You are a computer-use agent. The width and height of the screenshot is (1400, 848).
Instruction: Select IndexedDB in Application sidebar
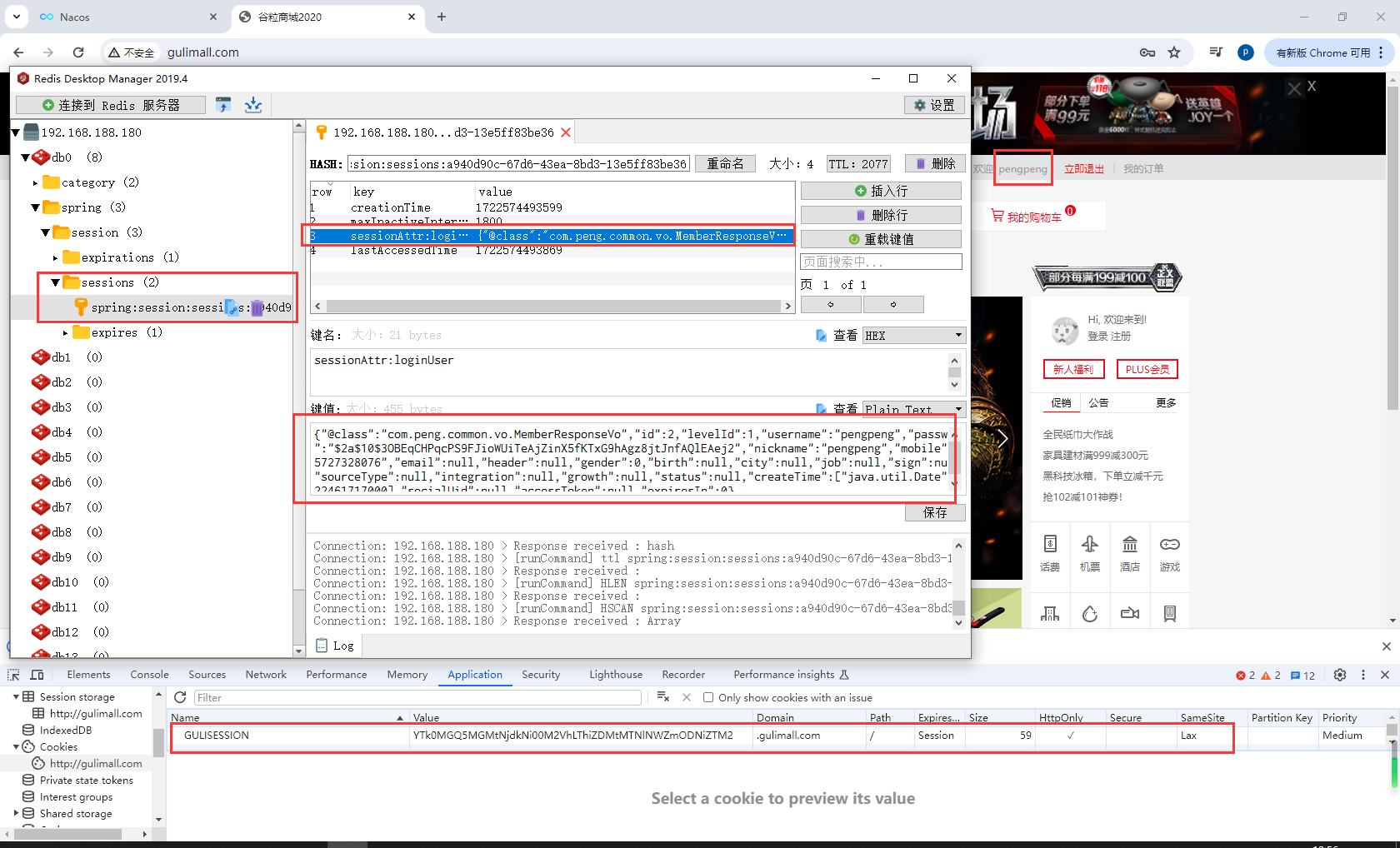coord(65,730)
